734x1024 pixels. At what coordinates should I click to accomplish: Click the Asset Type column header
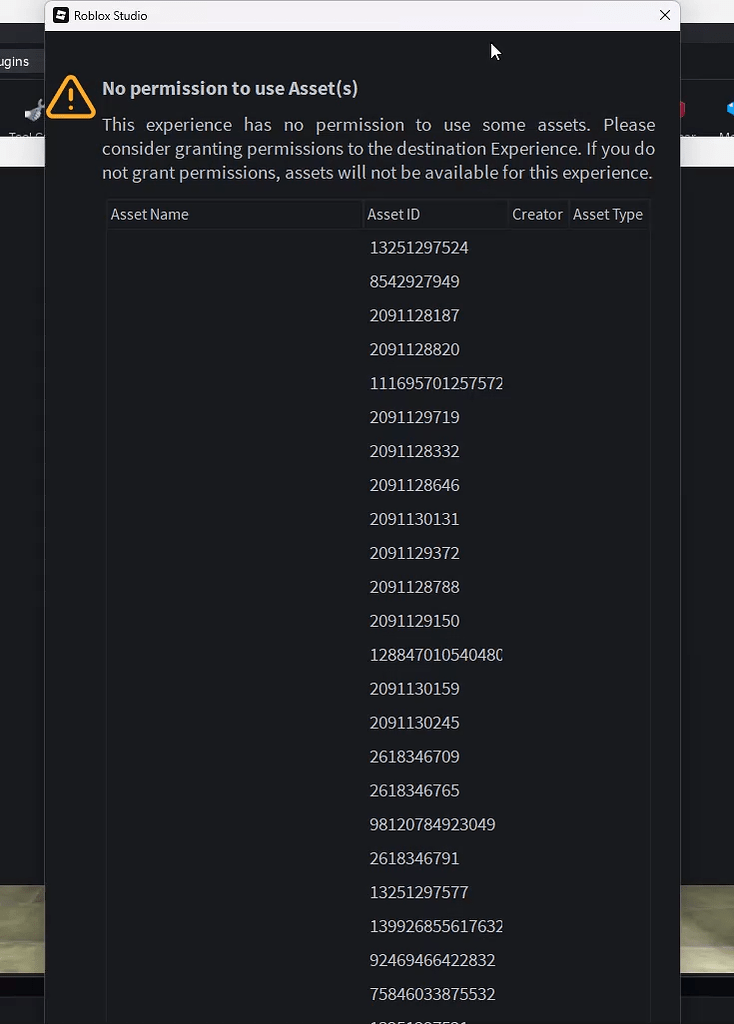pos(608,214)
